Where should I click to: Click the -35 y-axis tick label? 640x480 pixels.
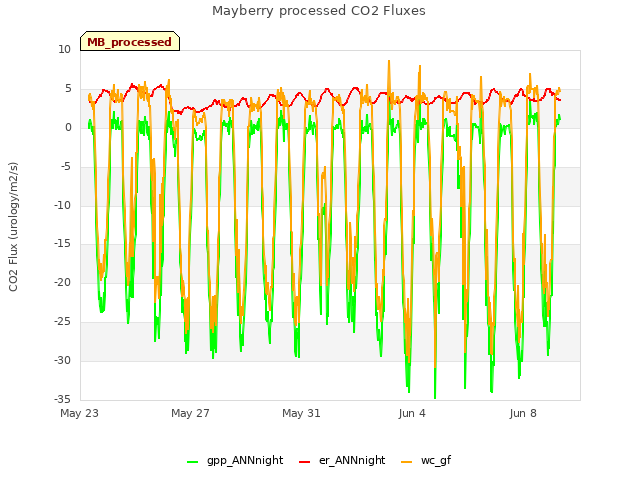point(62,399)
